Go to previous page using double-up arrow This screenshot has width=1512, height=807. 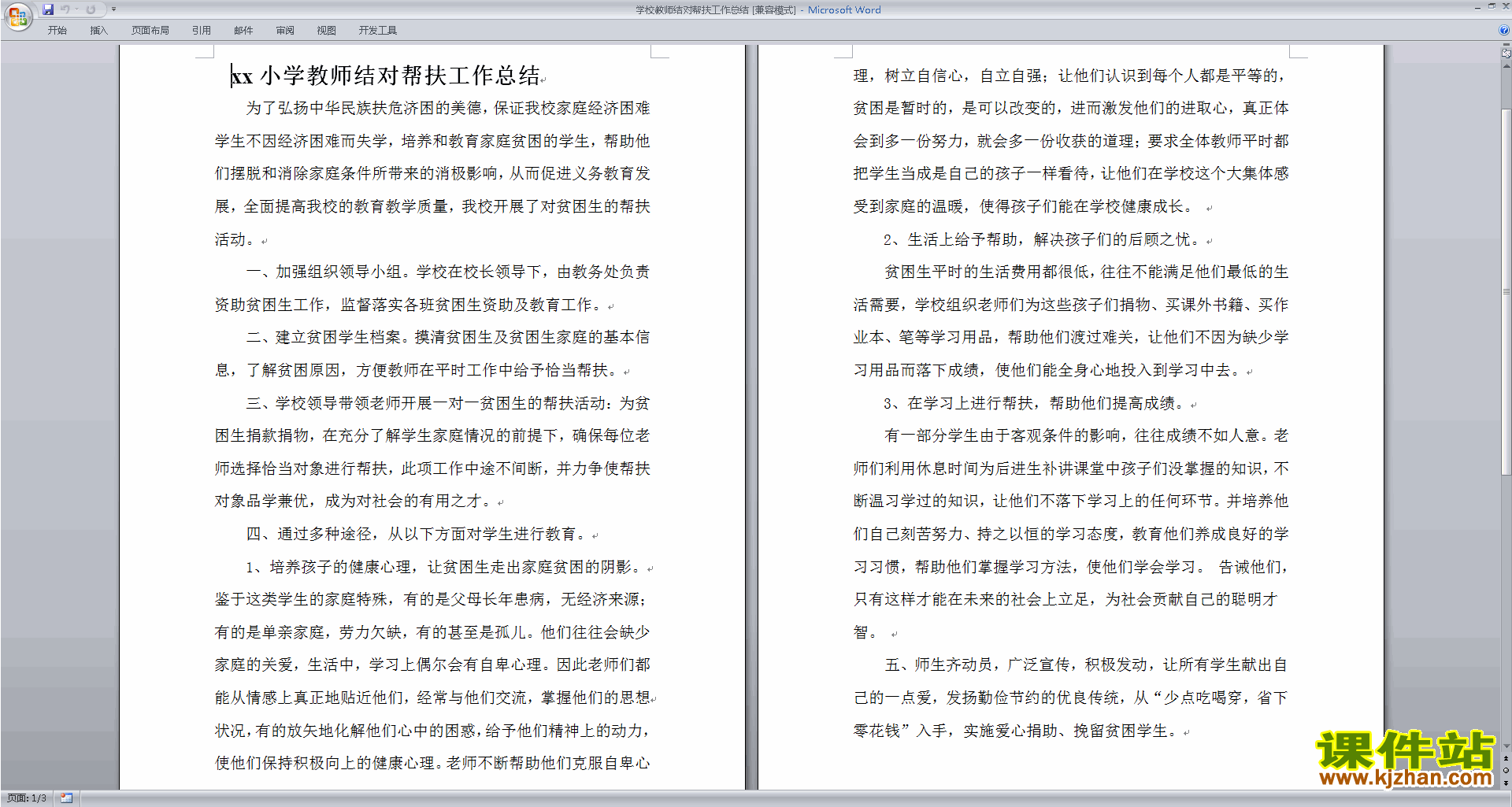pos(1506,758)
